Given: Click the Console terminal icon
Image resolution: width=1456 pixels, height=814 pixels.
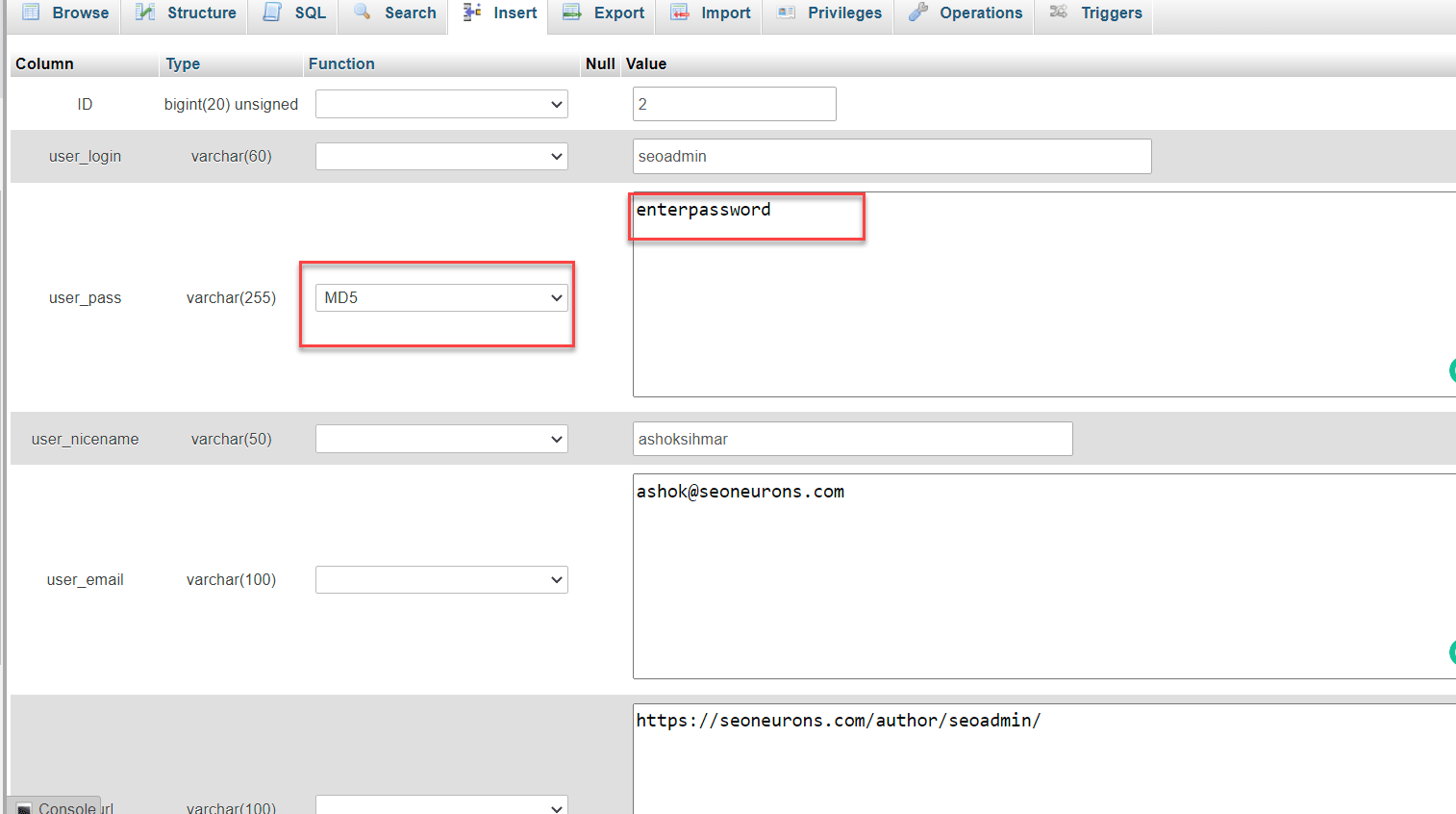Looking at the screenshot, I should [25, 808].
